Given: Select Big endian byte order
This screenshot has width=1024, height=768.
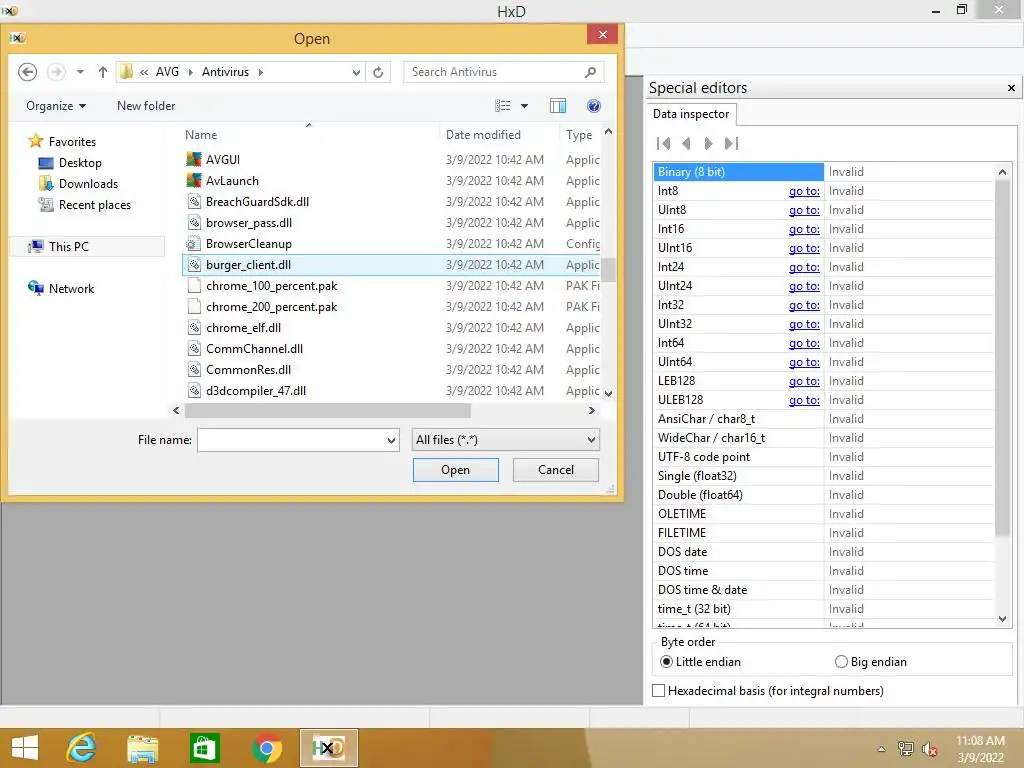Looking at the screenshot, I should pos(841,662).
